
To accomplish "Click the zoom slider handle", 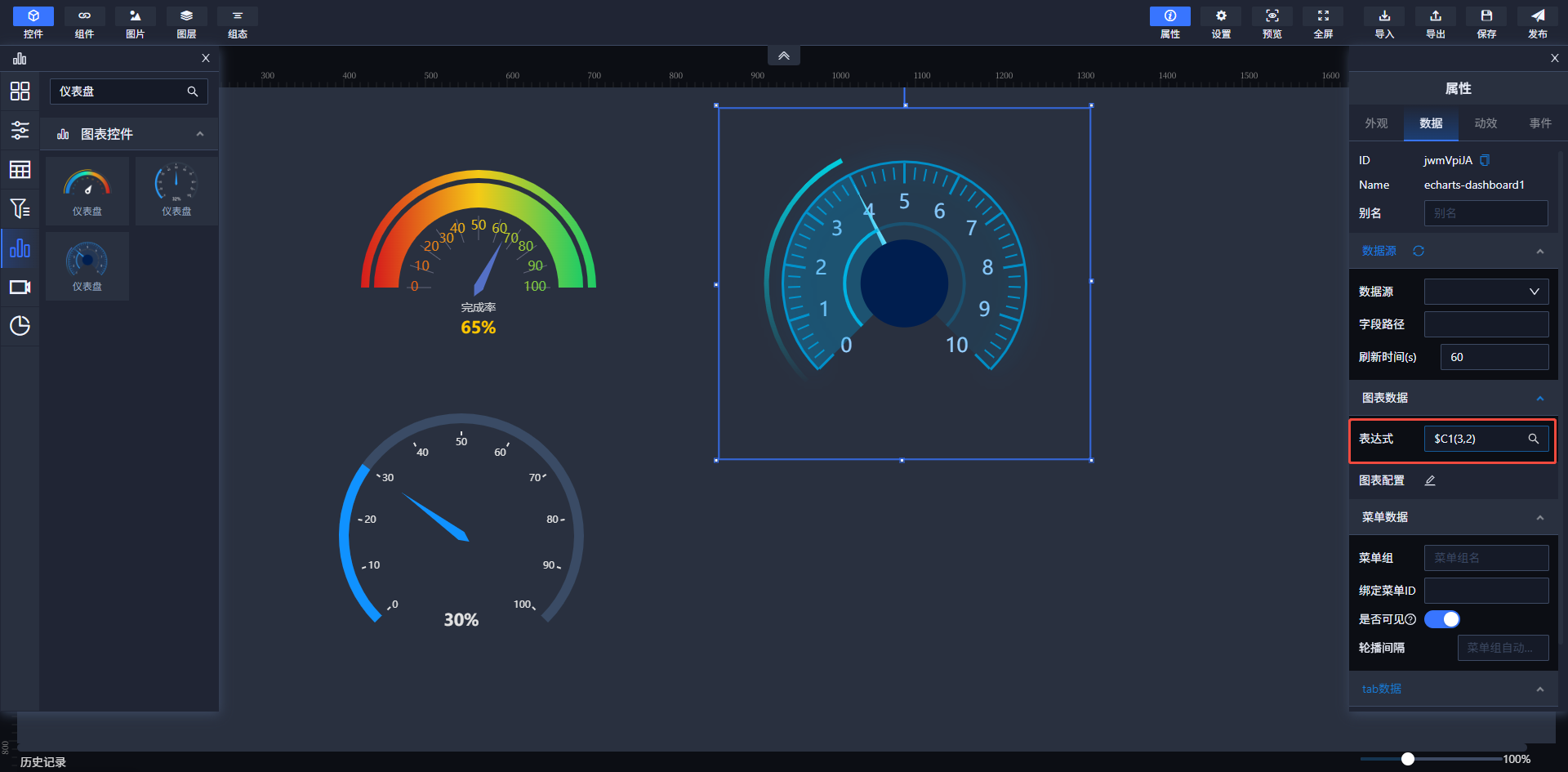I will click(x=1408, y=759).
